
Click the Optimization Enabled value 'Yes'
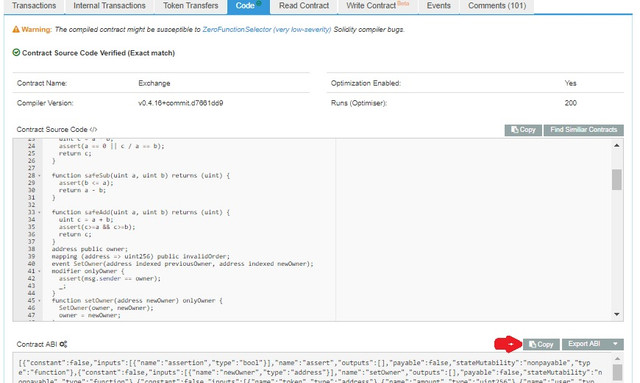click(x=571, y=83)
